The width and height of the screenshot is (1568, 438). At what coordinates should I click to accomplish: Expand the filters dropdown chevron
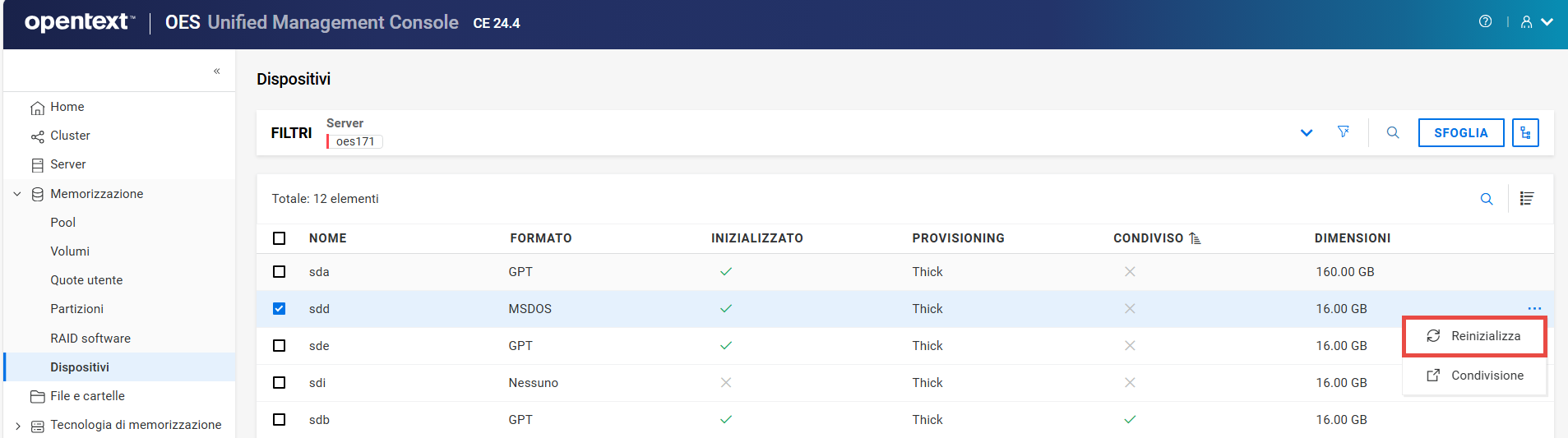pyautogui.click(x=1307, y=132)
